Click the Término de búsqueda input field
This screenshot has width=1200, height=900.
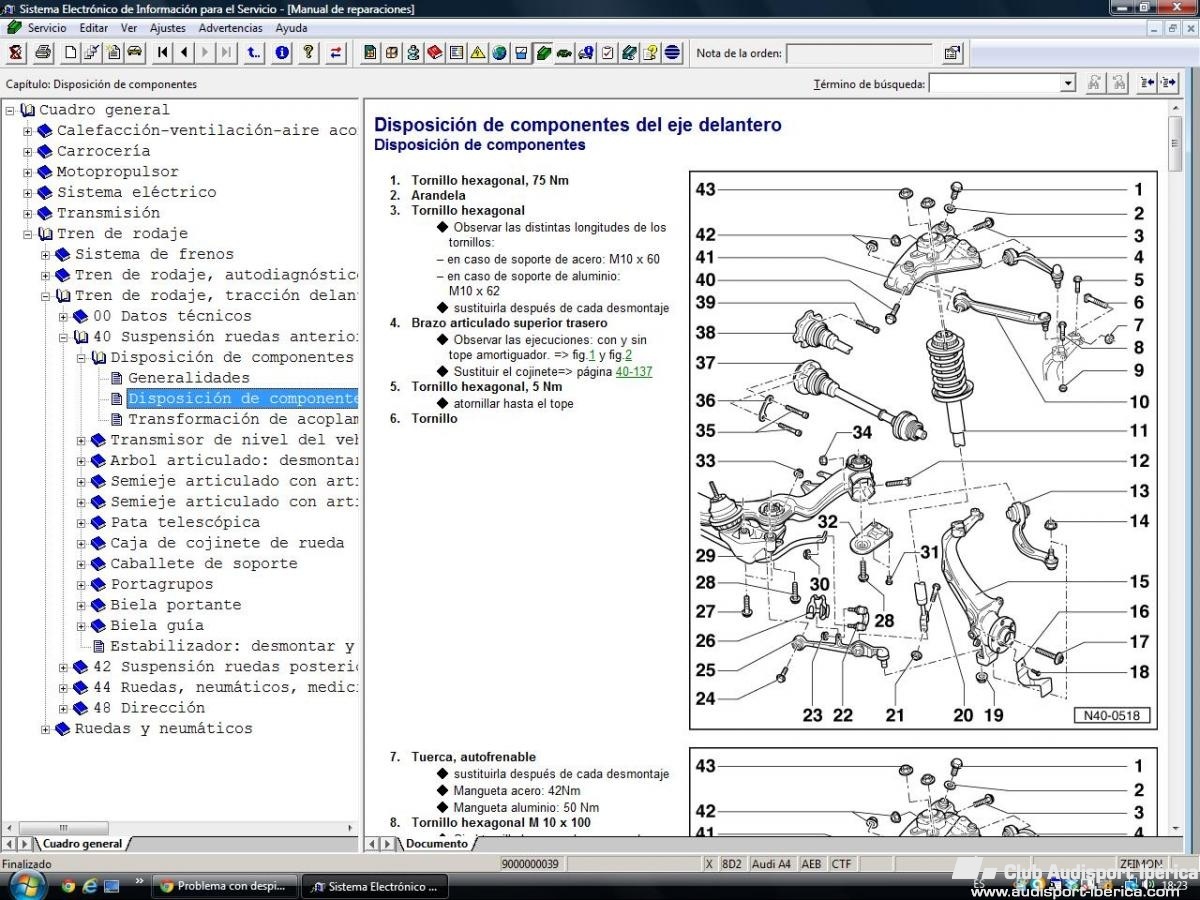pyautogui.click(x=994, y=83)
